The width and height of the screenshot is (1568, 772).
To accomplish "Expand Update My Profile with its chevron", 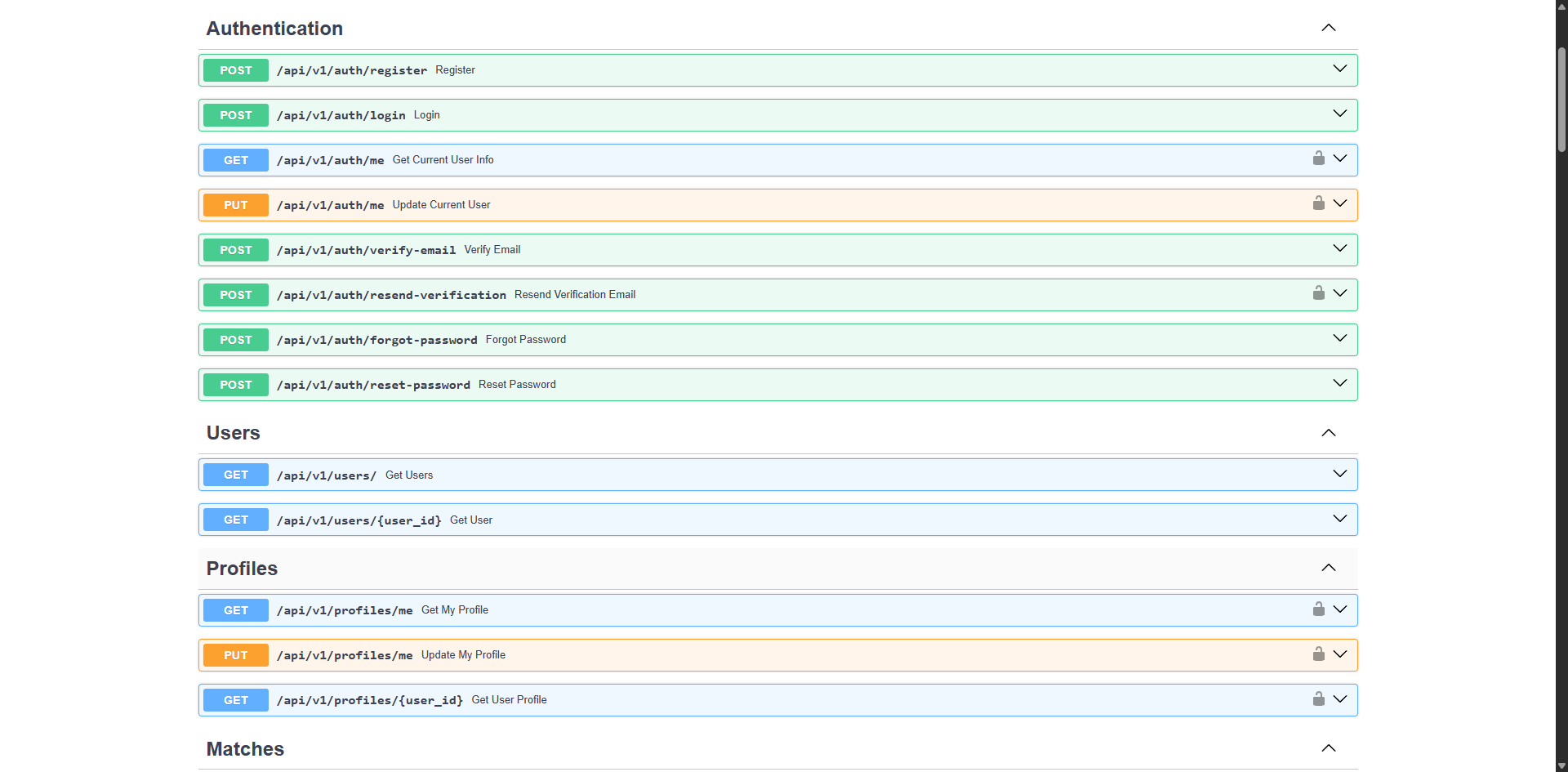I will (x=1340, y=654).
